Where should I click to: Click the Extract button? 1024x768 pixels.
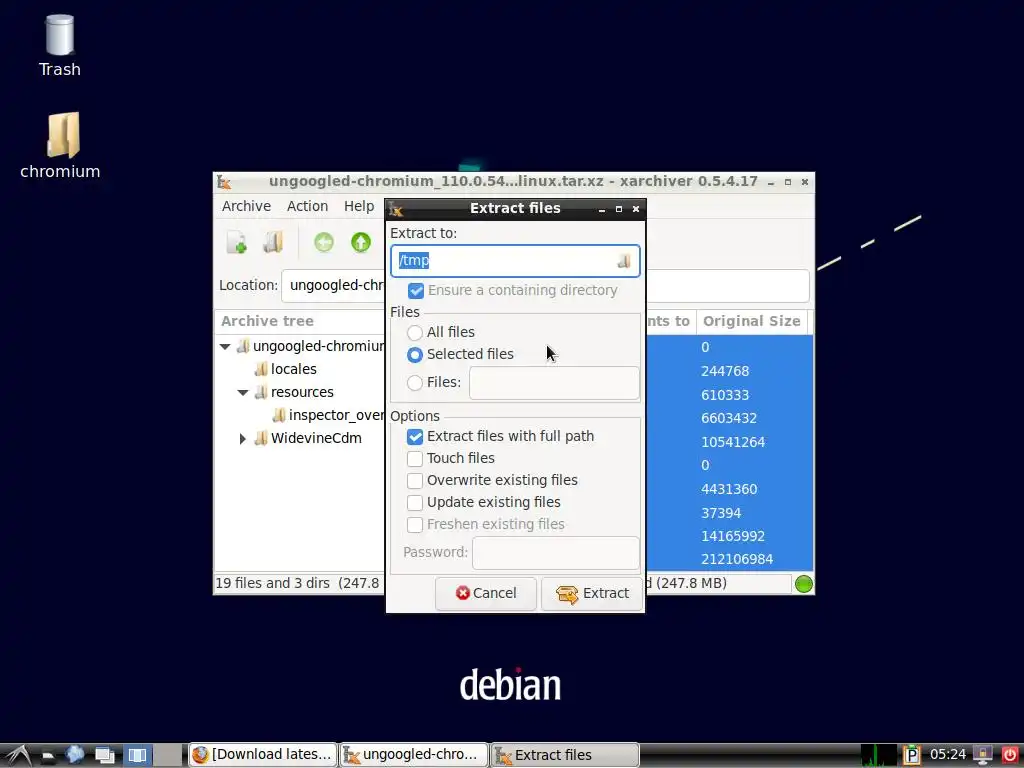click(592, 594)
